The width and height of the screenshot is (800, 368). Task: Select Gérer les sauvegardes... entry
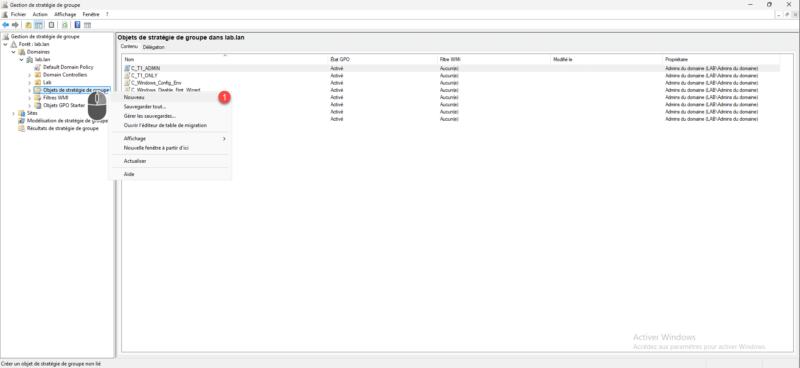point(170,116)
